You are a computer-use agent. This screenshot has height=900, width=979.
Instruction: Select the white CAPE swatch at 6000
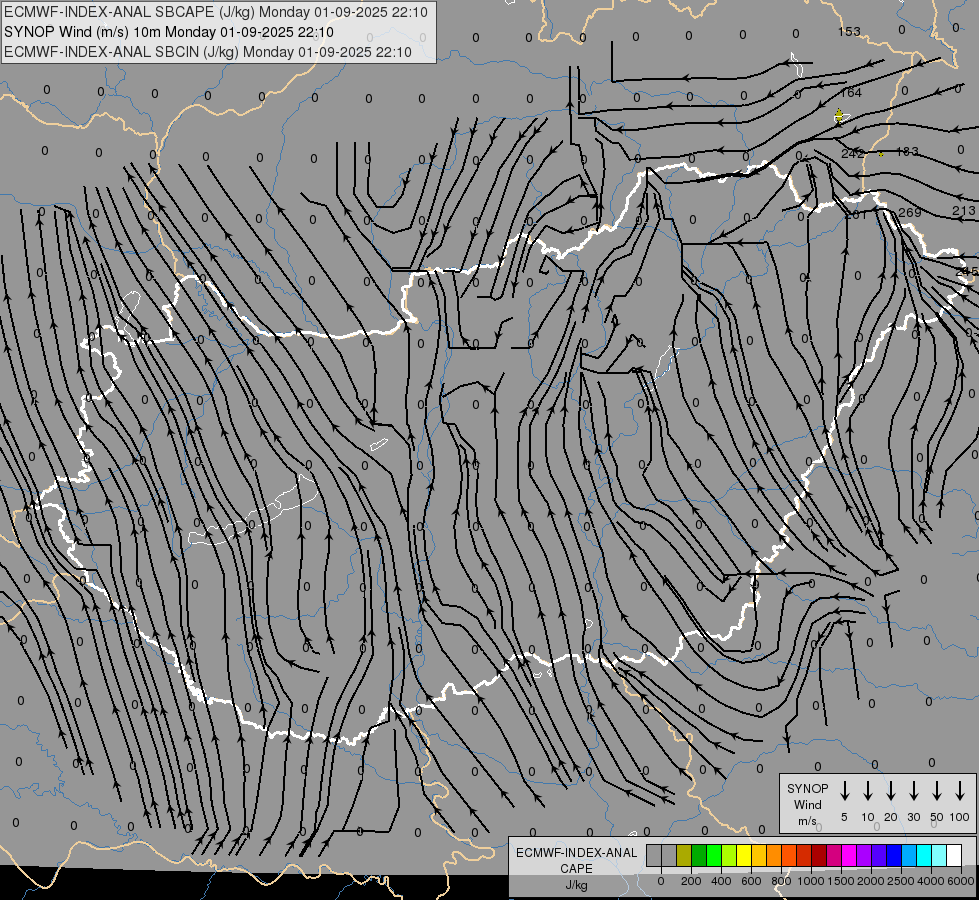[953, 855]
